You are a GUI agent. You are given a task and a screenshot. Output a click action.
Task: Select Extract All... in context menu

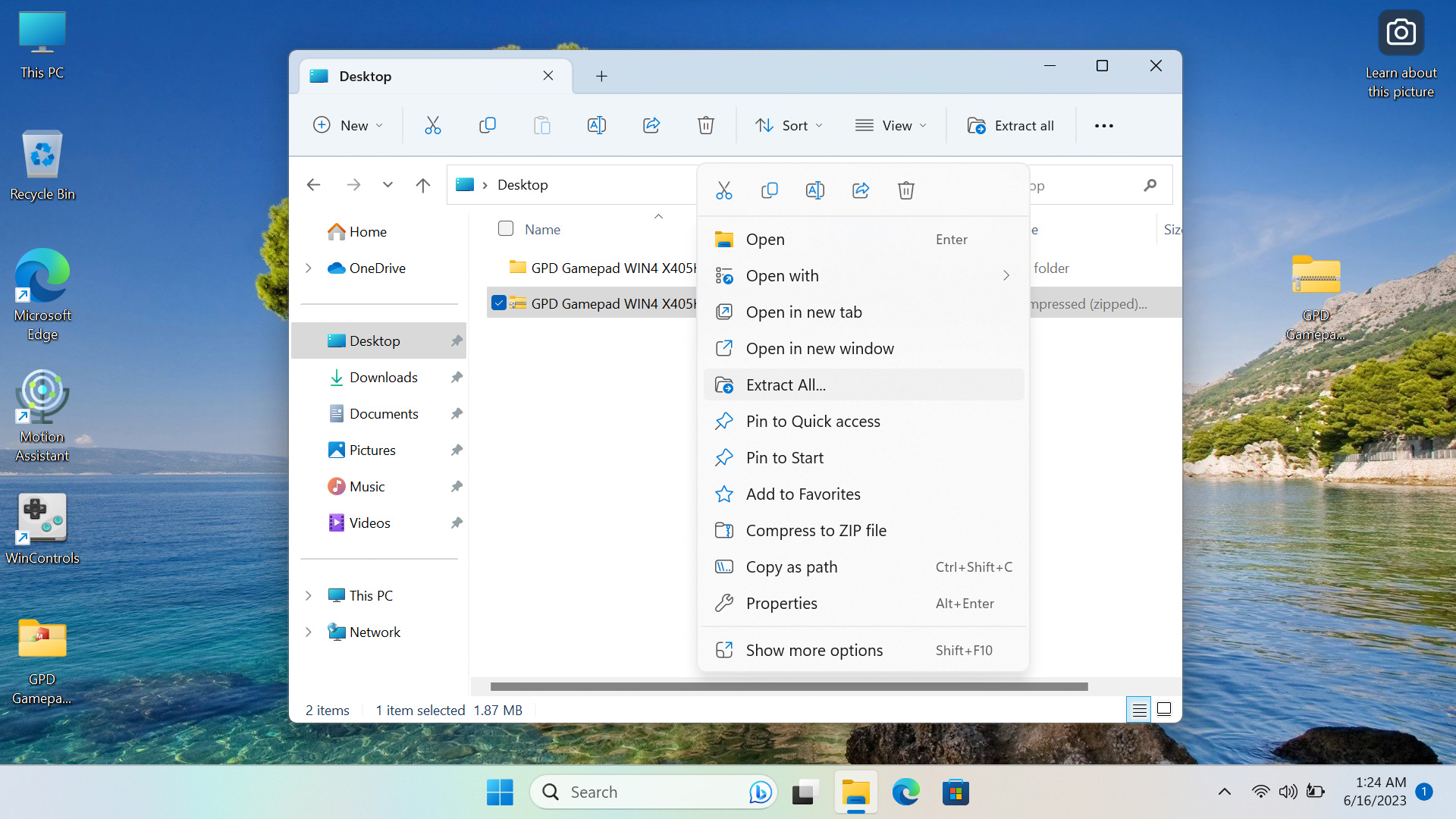coord(786,385)
